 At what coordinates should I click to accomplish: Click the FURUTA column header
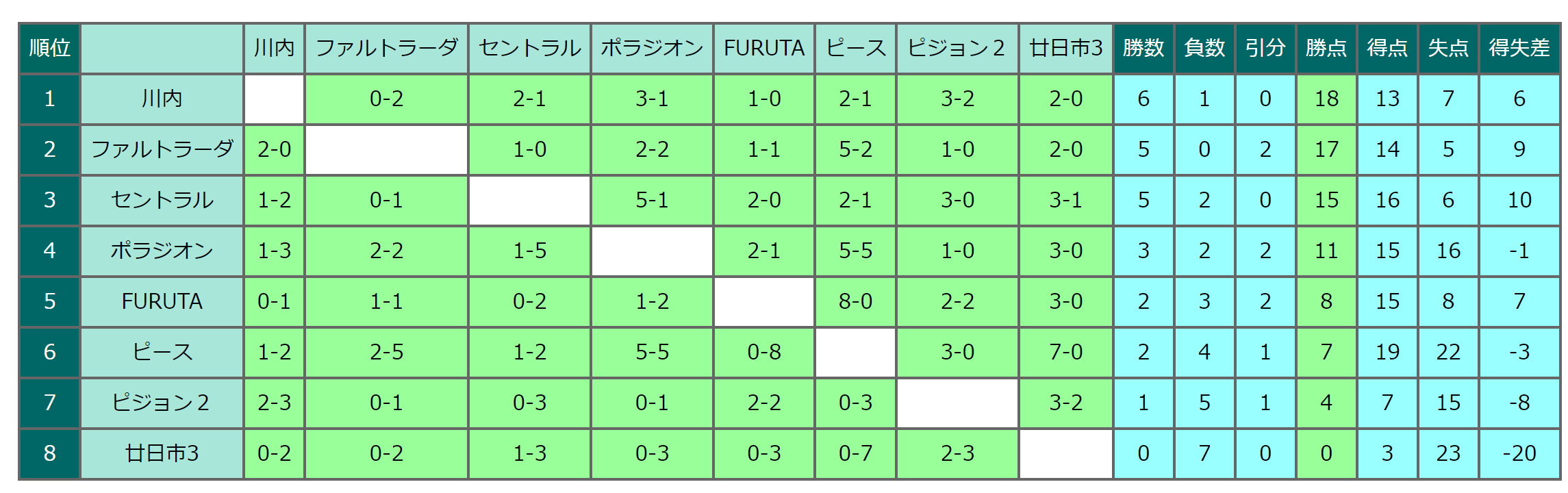click(764, 48)
